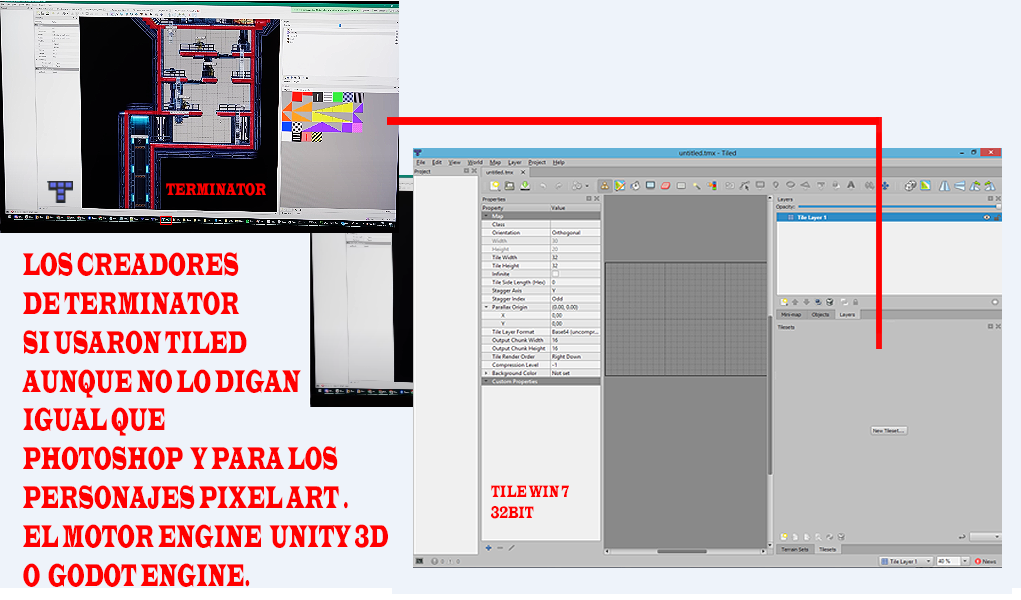Open the File menu in Tiled
Screen dimensions: 1021x600
coord(421,162)
